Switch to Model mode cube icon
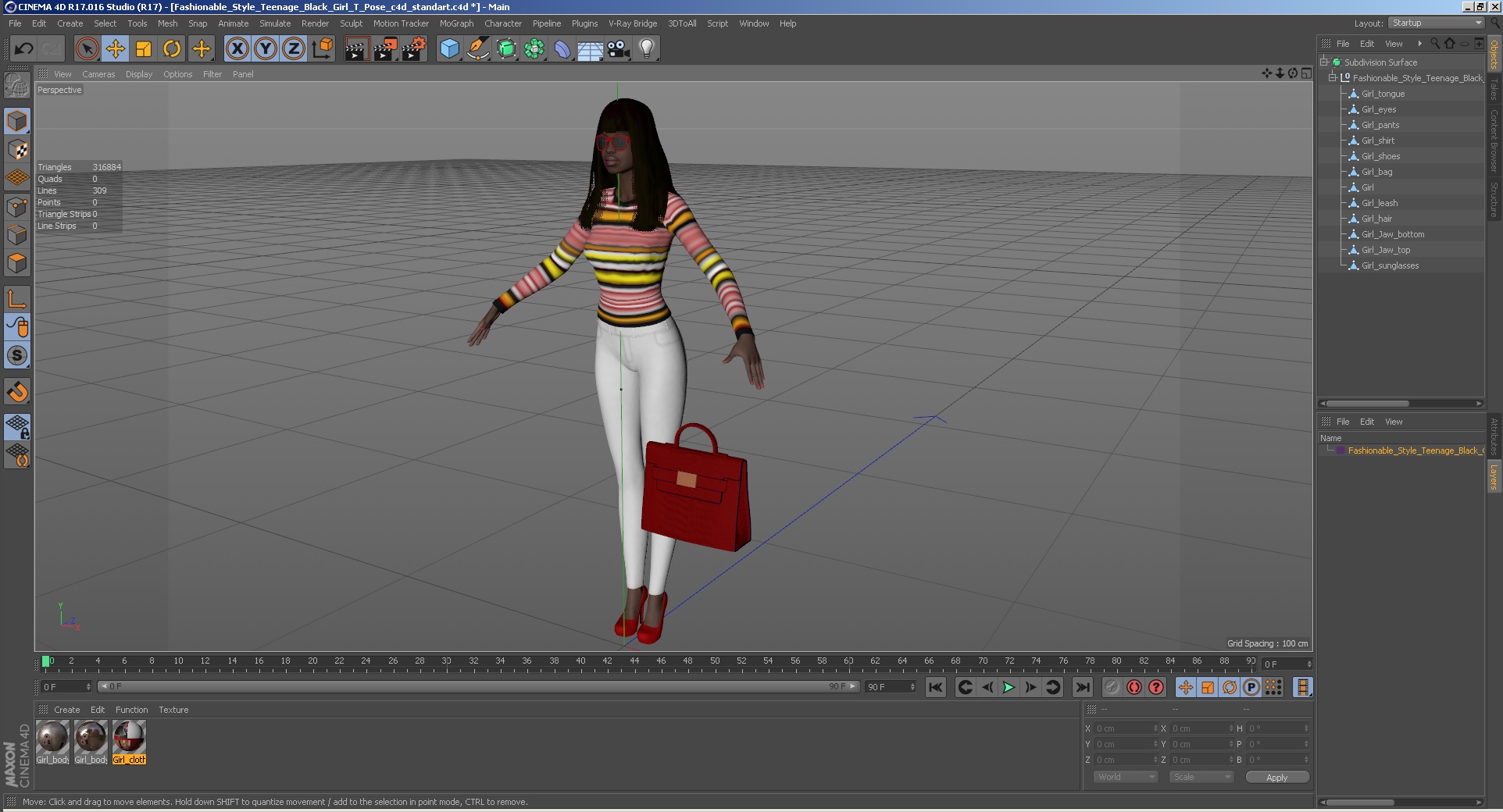The width and height of the screenshot is (1503, 812). click(17, 121)
